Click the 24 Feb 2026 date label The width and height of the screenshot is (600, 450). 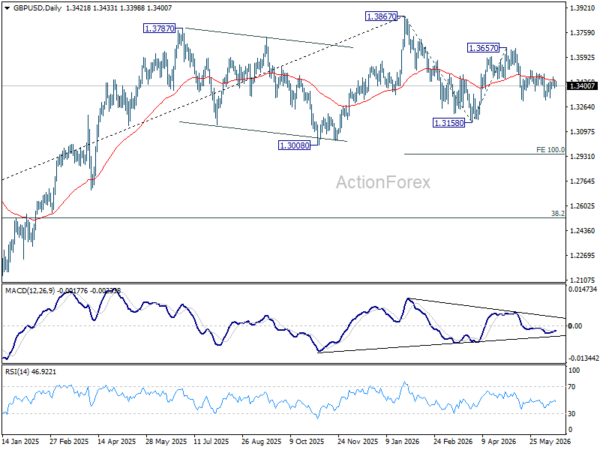(x=453, y=442)
